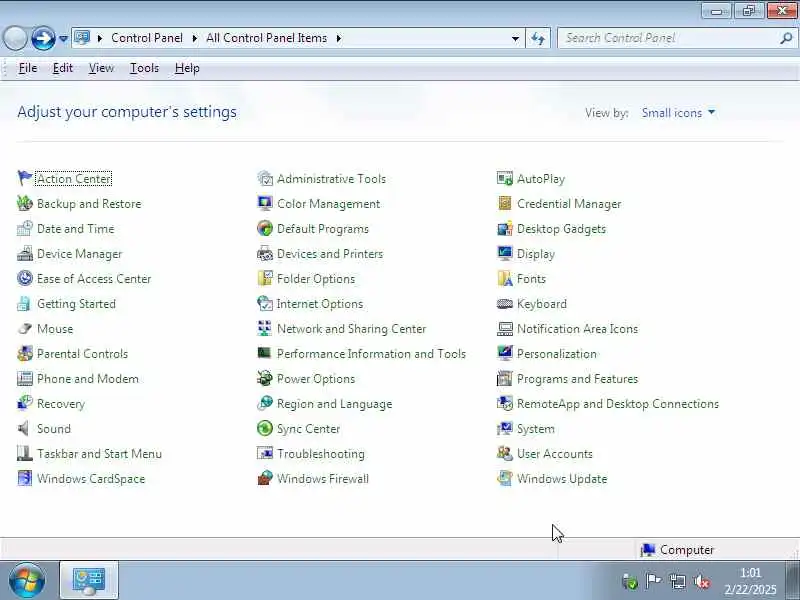Open Notification Area Icons link
The image size is (800, 600).
click(578, 329)
